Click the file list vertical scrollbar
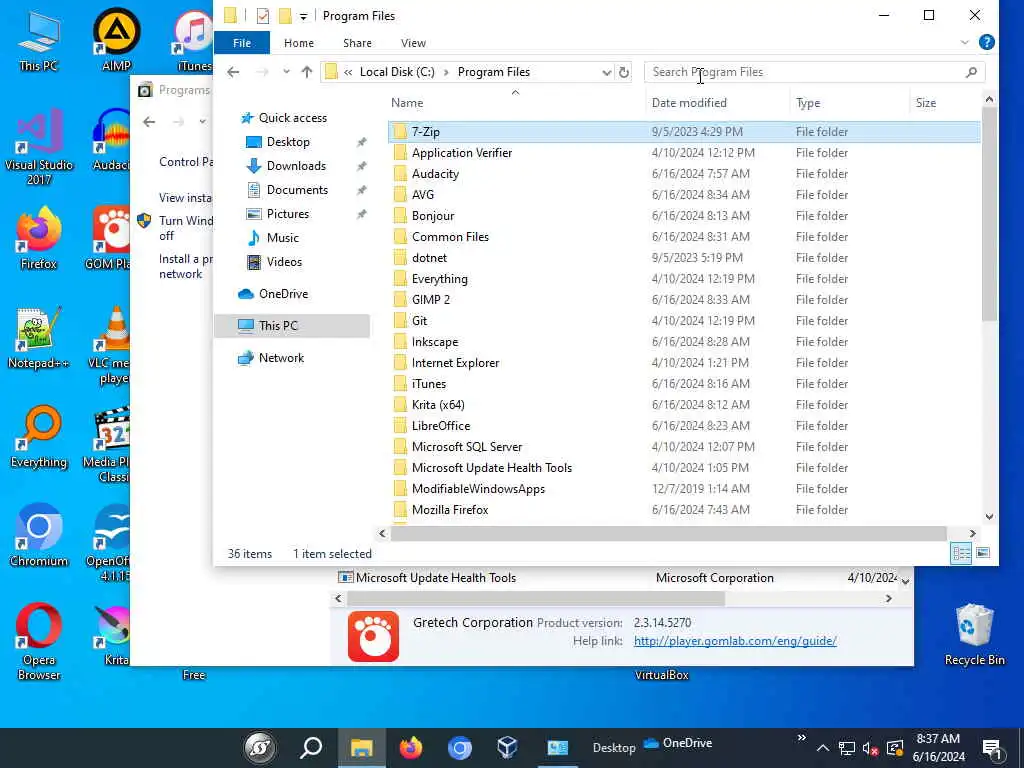This screenshot has height=768, width=1024. click(989, 214)
